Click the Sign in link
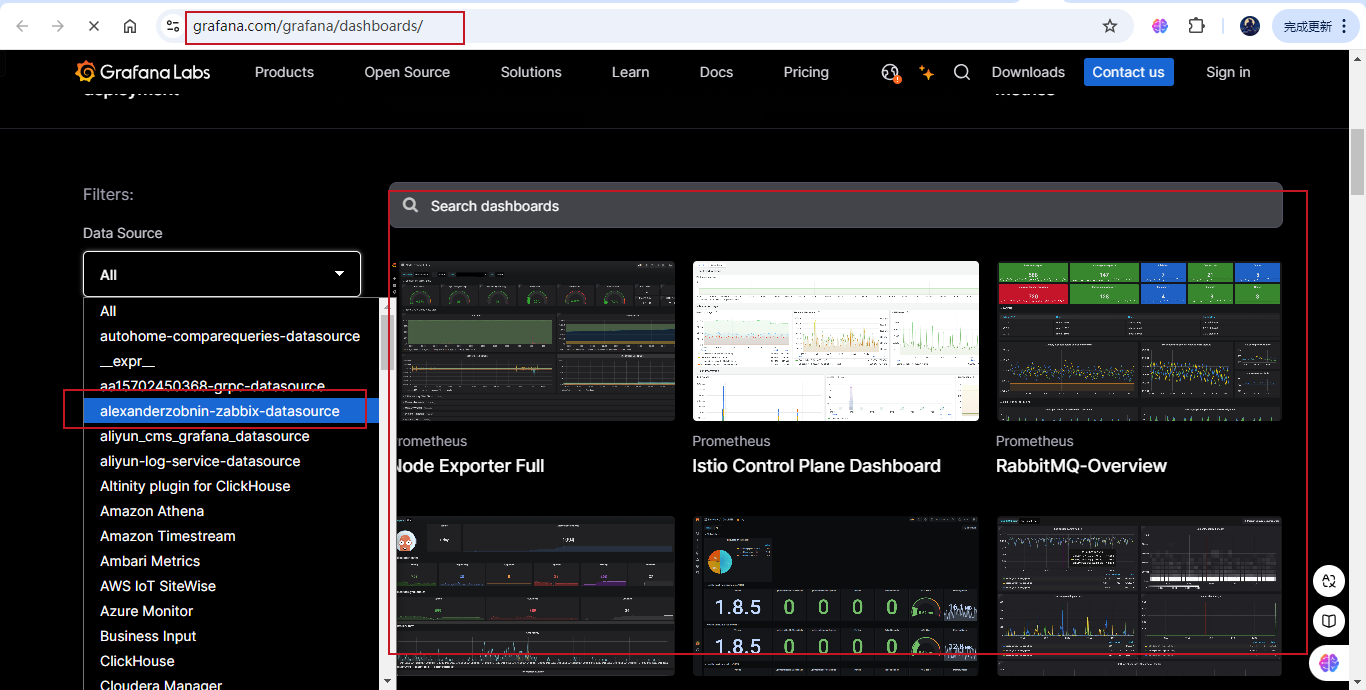This screenshot has height=690, width=1366. (1228, 72)
